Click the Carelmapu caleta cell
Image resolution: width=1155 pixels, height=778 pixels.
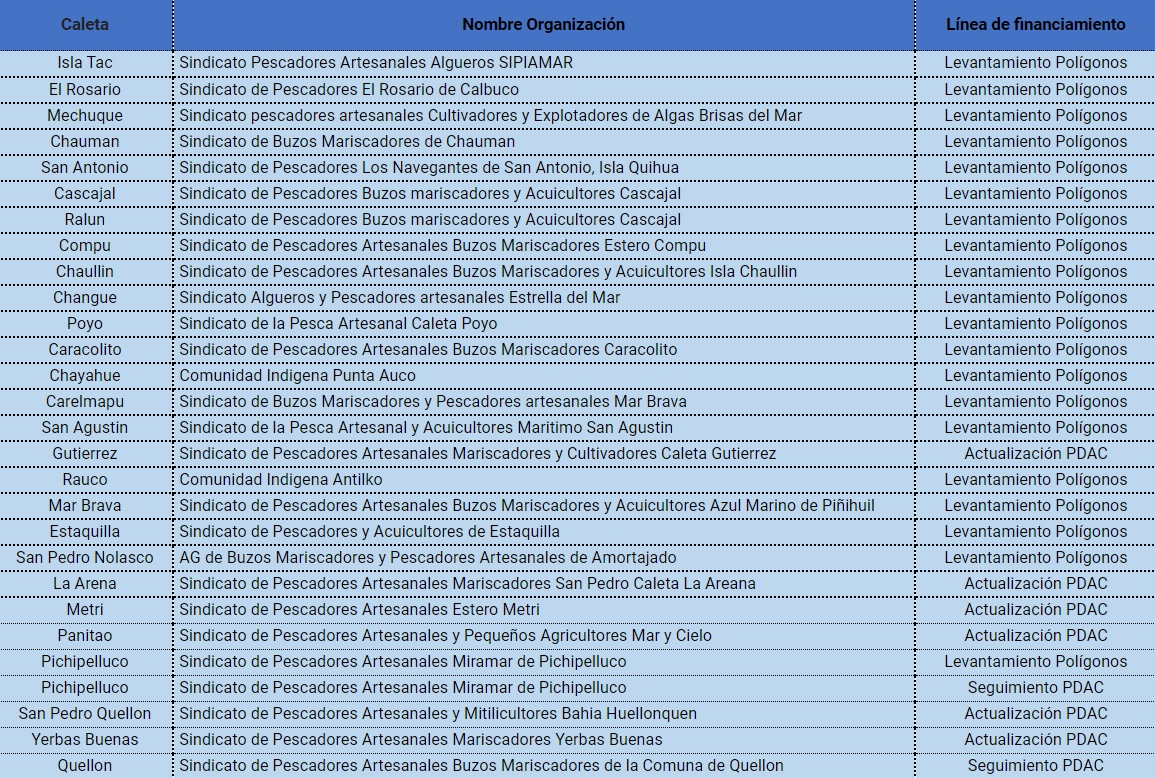pos(85,402)
